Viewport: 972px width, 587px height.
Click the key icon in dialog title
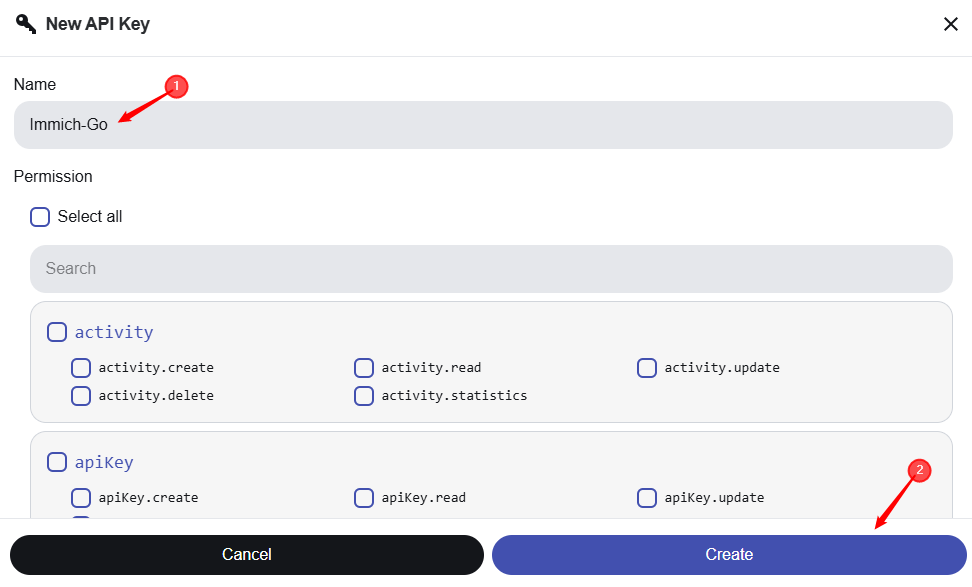pos(26,24)
